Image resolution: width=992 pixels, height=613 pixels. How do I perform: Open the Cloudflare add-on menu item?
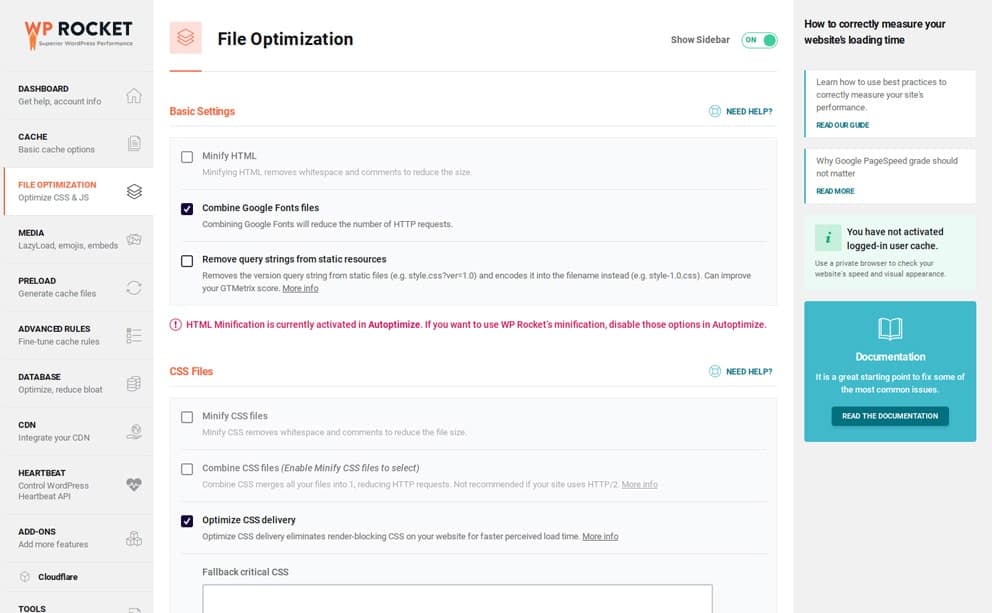click(78, 577)
